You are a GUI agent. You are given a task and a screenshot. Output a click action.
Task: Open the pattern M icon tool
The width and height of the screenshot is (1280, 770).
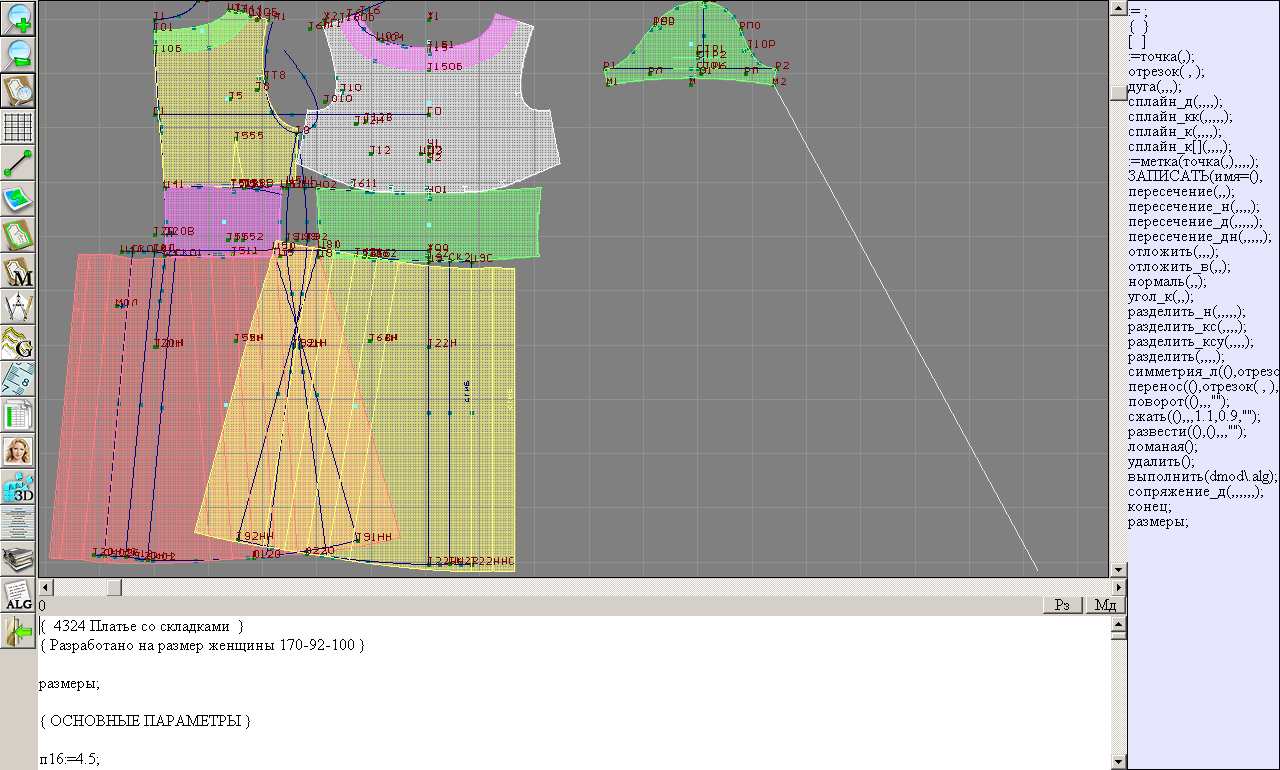(x=19, y=271)
